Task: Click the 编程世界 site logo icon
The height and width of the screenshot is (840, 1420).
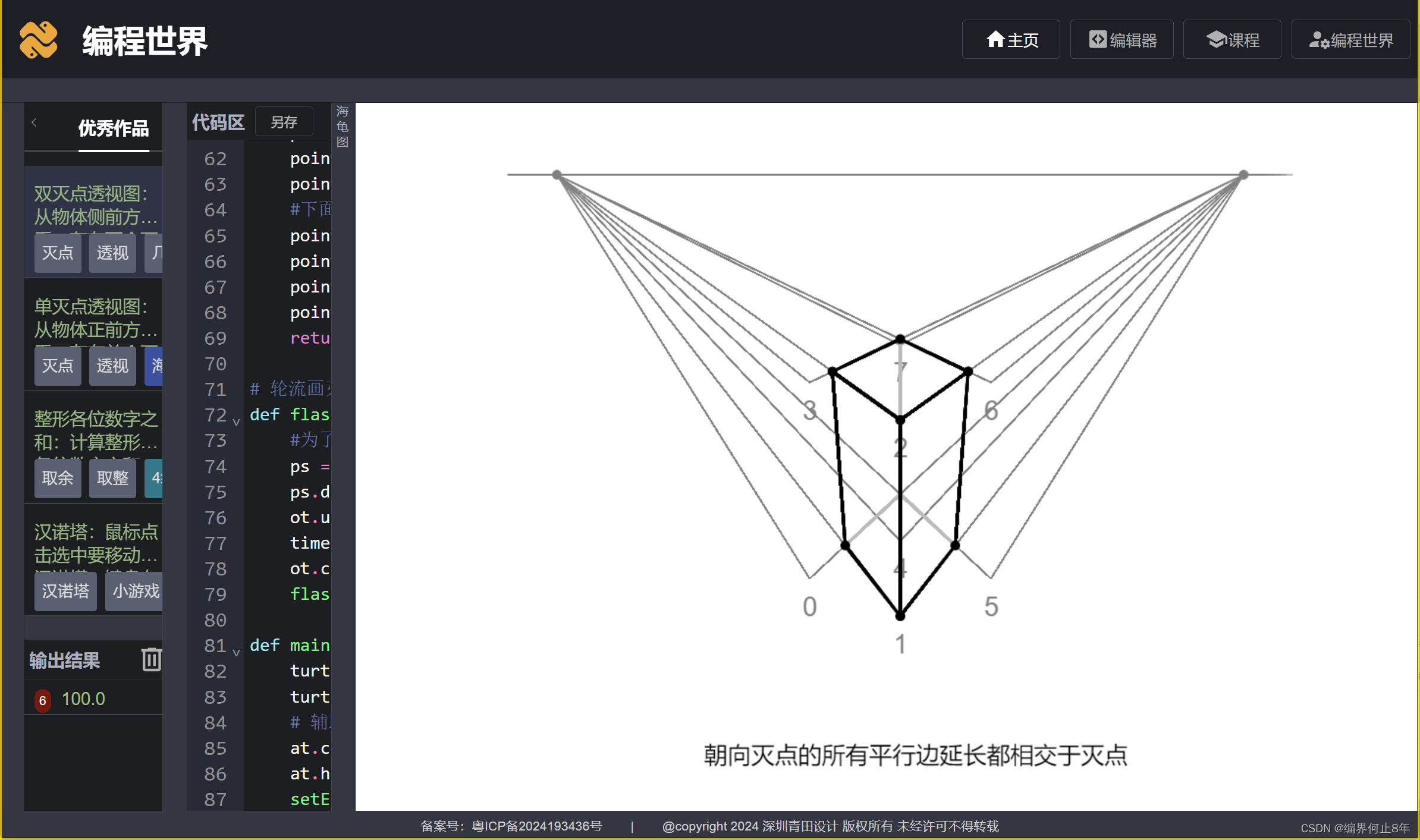Action: (39, 40)
